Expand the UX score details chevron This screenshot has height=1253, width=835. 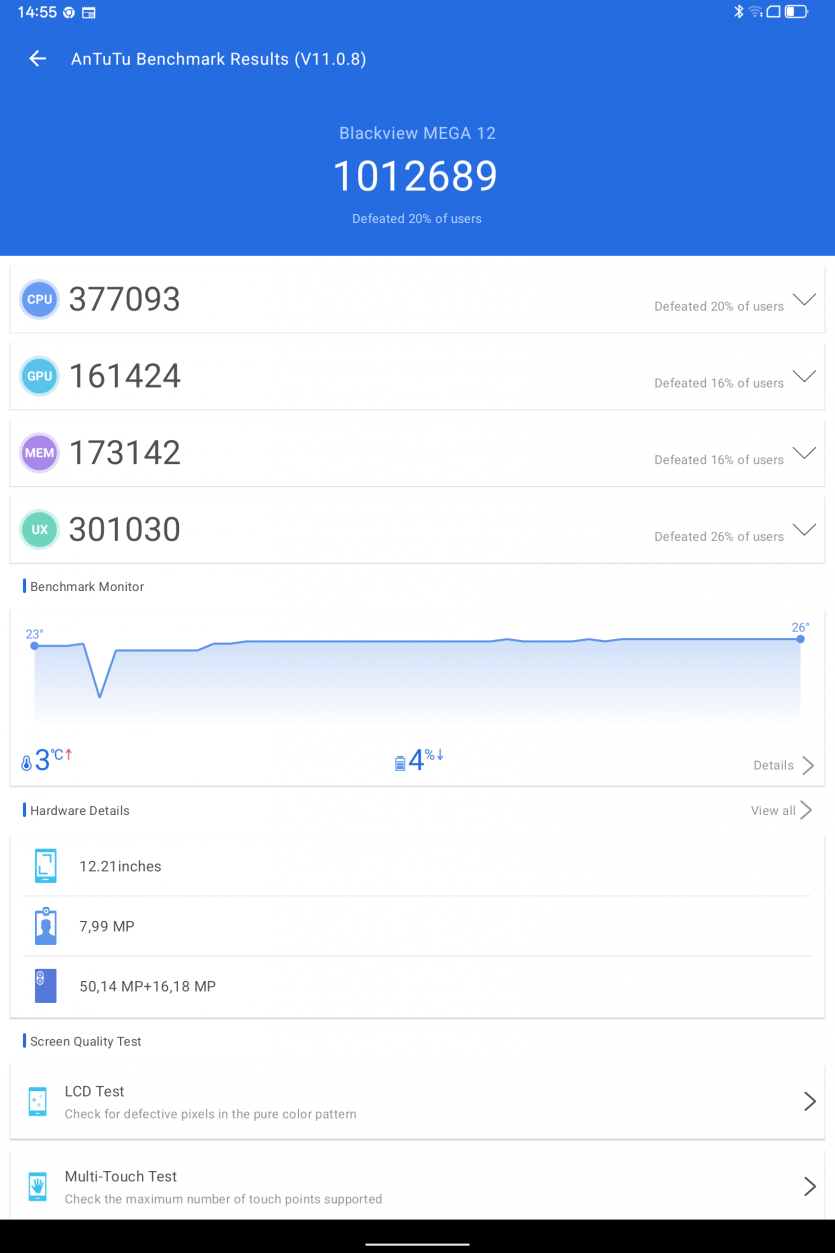coord(803,530)
